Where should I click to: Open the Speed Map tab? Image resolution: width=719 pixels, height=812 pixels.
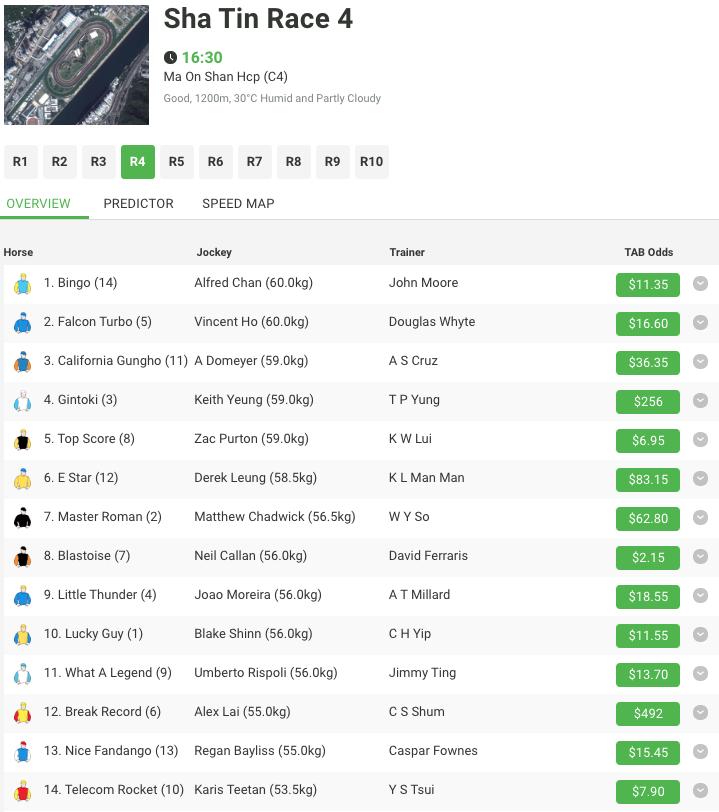click(x=238, y=203)
